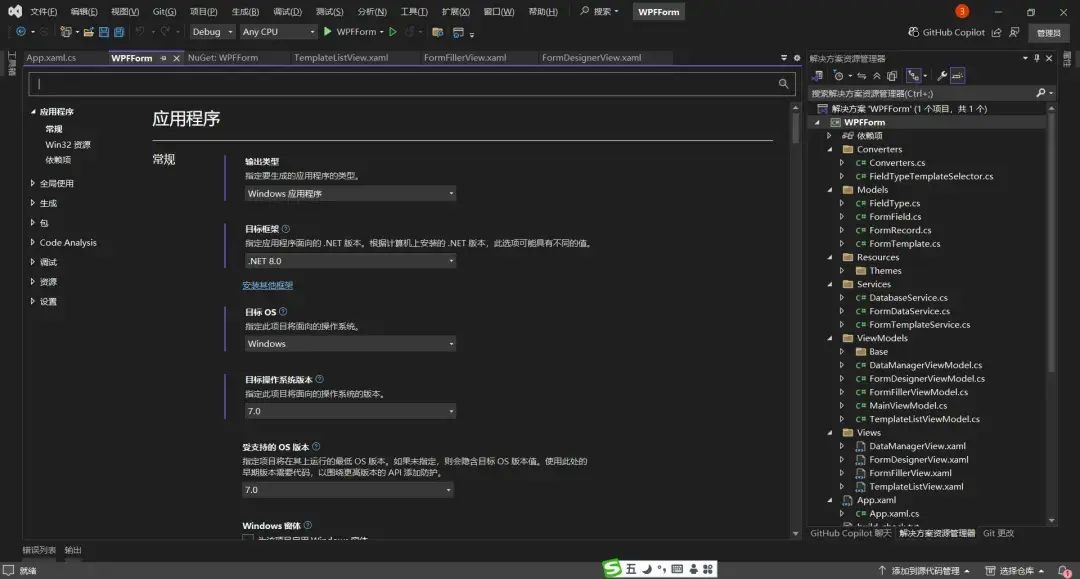Click the tab settings gear icon

pos(797,58)
